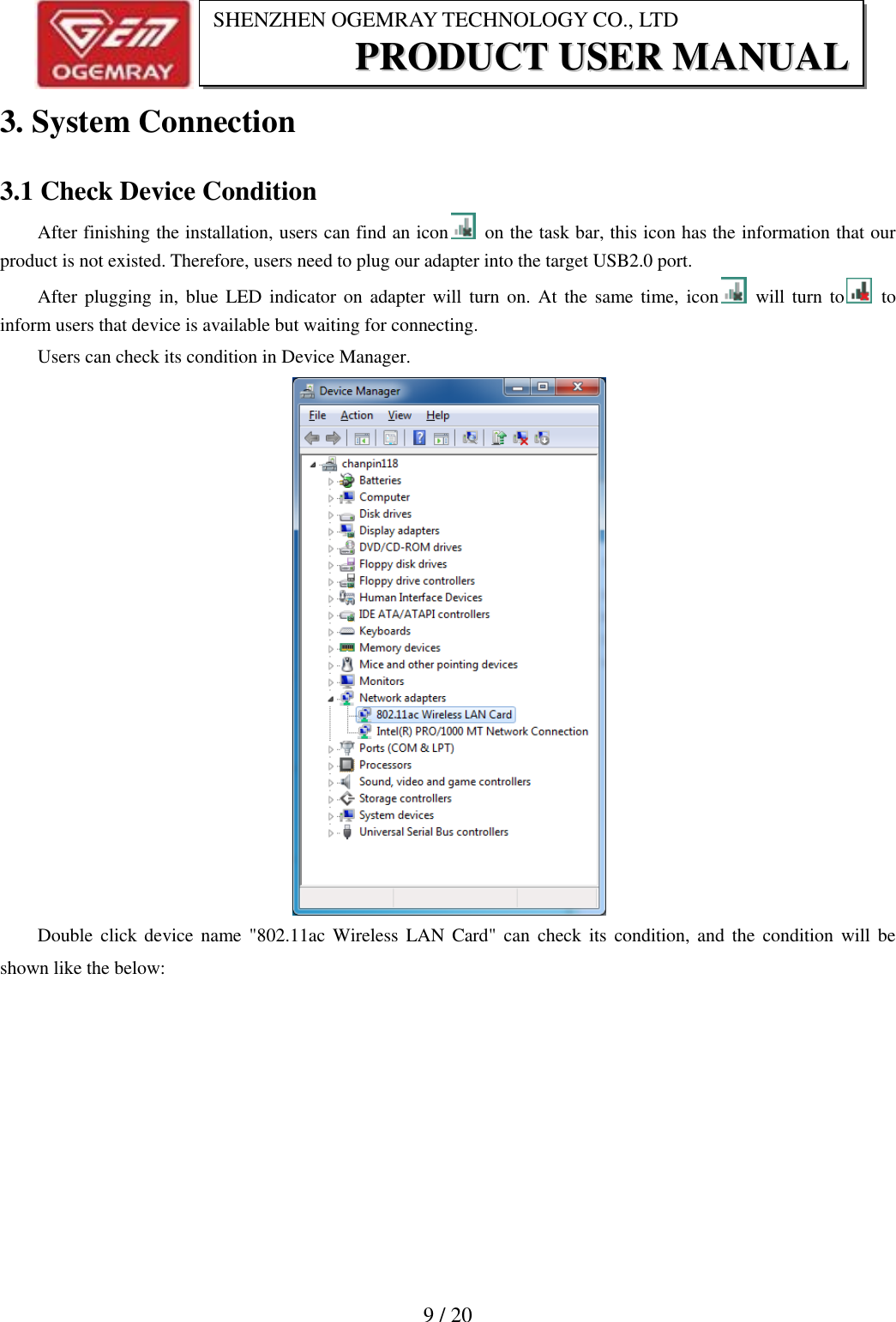This screenshot has width=896, height=1322.
Task: Select 'IDE ATA/ATAPI controllers' label
Action: pyautogui.click(x=424, y=615)
